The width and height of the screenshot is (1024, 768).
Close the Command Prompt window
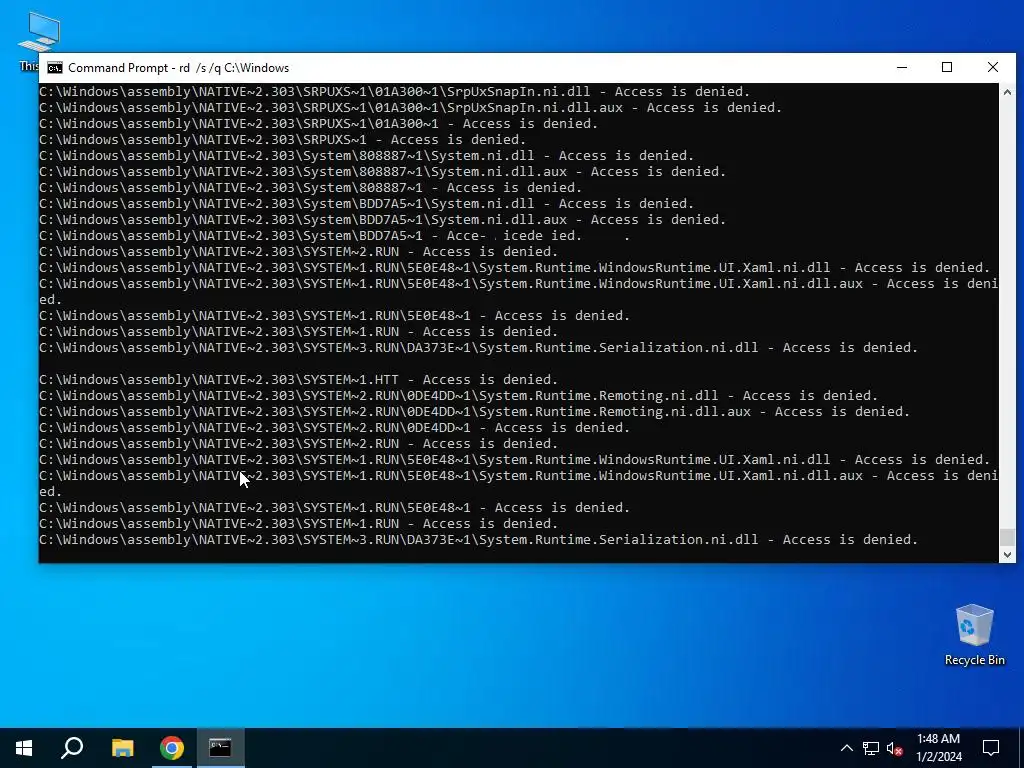993,67
